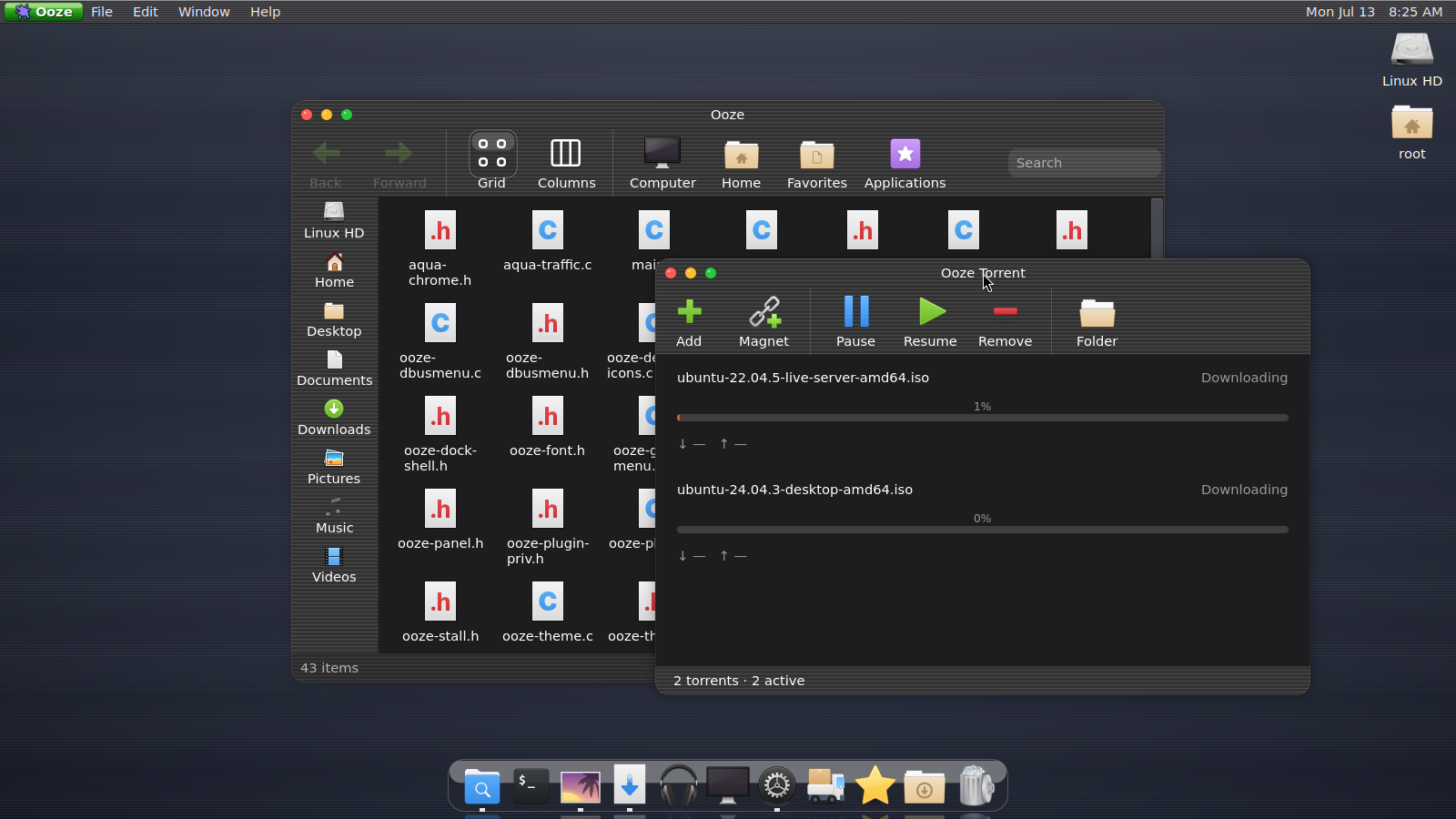Open the delivery truck app in dock

825,786
